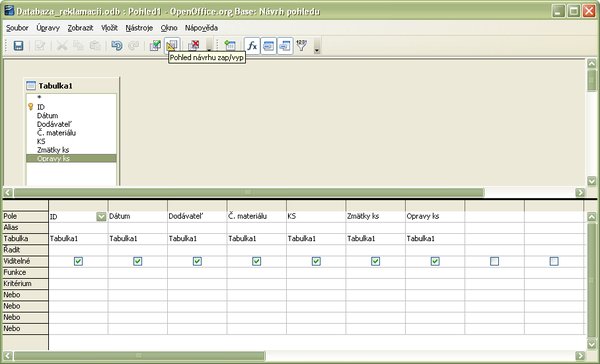This screenshot has width=600, height=364.
Task: Clear the query with red X icon
Action: point(194,46)
